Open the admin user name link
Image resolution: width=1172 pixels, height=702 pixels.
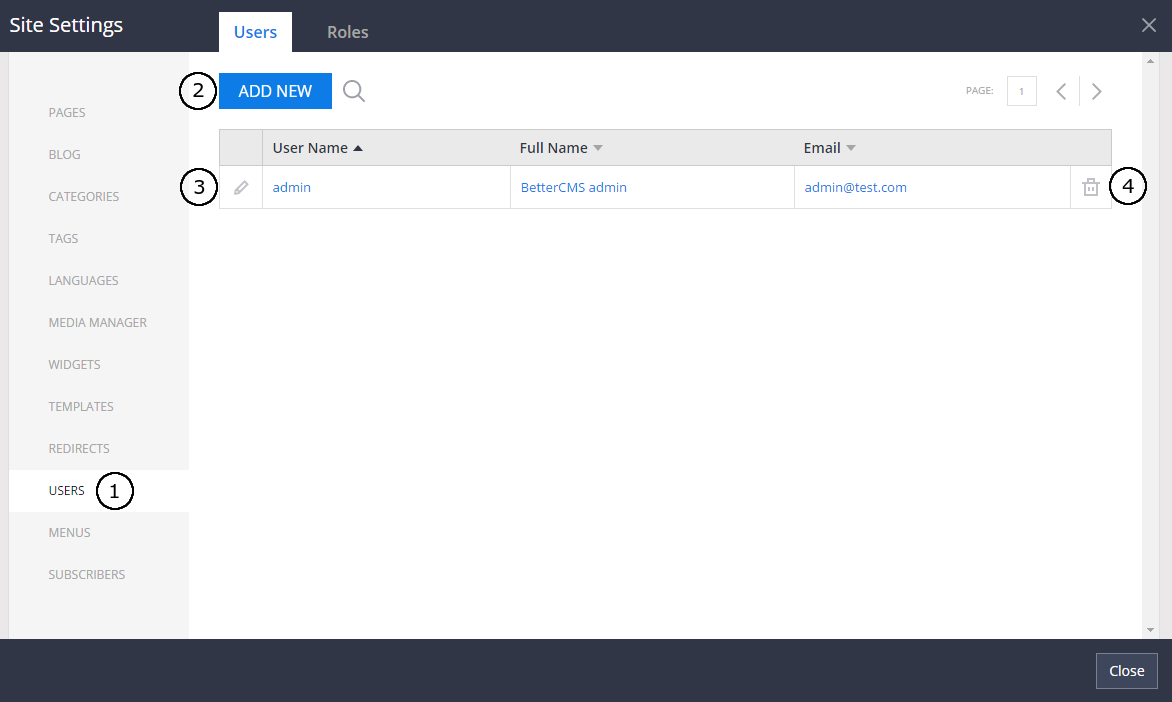pyautogui.click(x=292, y=187)
